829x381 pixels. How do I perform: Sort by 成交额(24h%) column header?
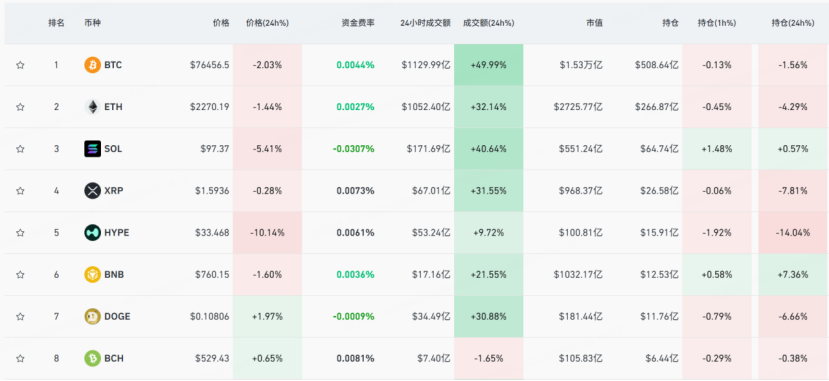[x=489, y=23]
